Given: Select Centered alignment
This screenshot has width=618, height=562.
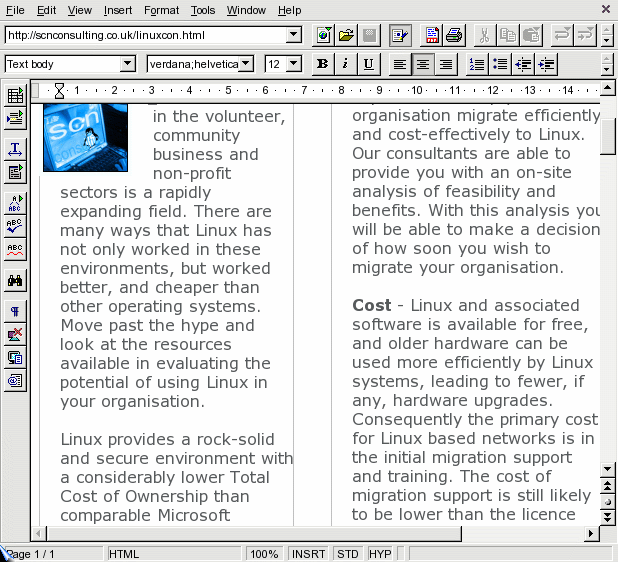Looking at the screenshot, I should click(x=423, y=64).
